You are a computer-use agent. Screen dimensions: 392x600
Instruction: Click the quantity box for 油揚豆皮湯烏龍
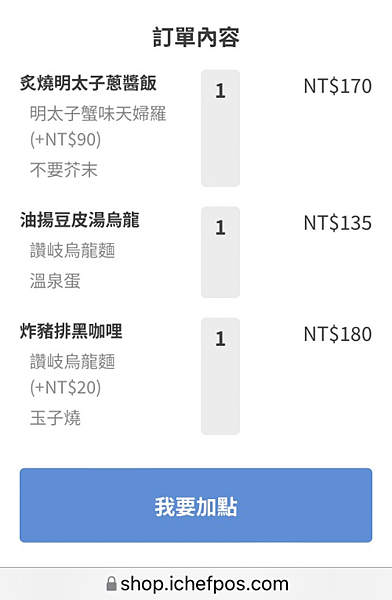(220, 252)
